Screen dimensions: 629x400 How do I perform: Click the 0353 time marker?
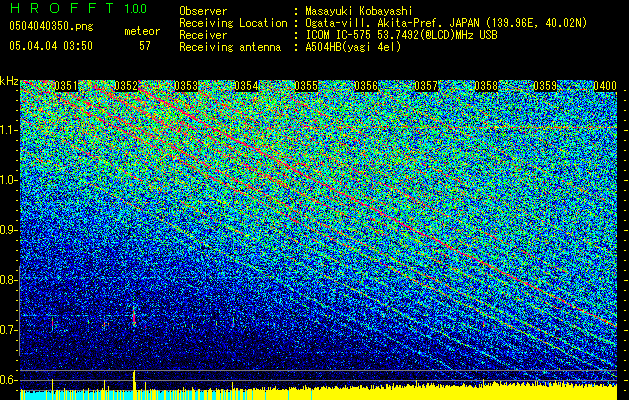tap(186, 86)
